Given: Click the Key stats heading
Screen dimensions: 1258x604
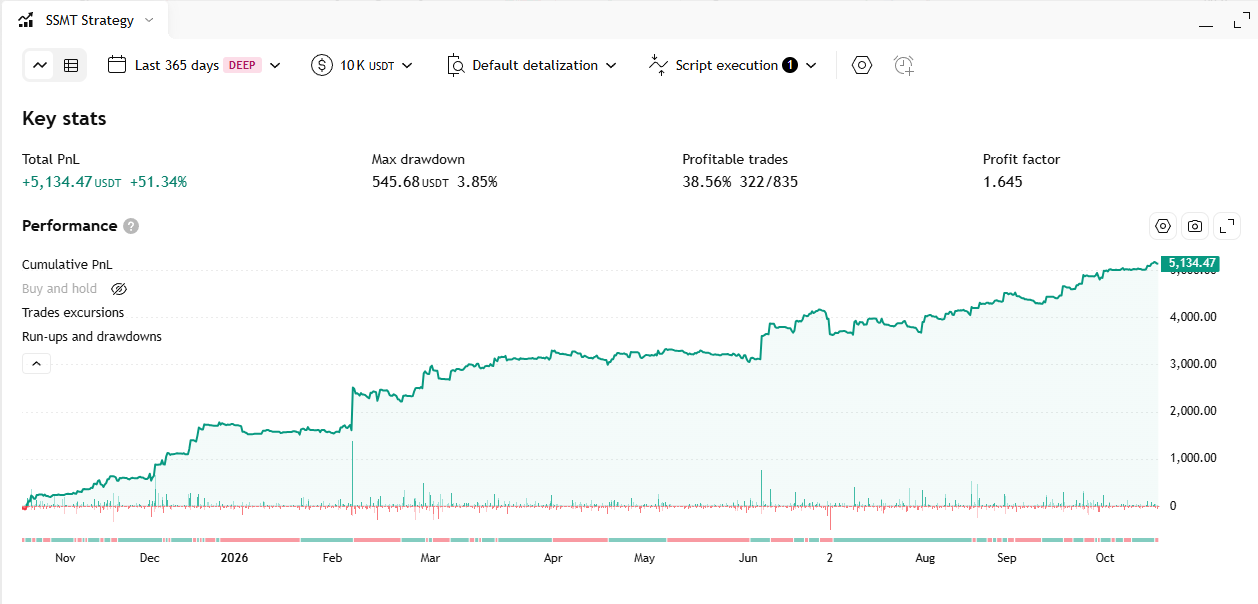Looking at the screenshot, I should coord(64,118).
